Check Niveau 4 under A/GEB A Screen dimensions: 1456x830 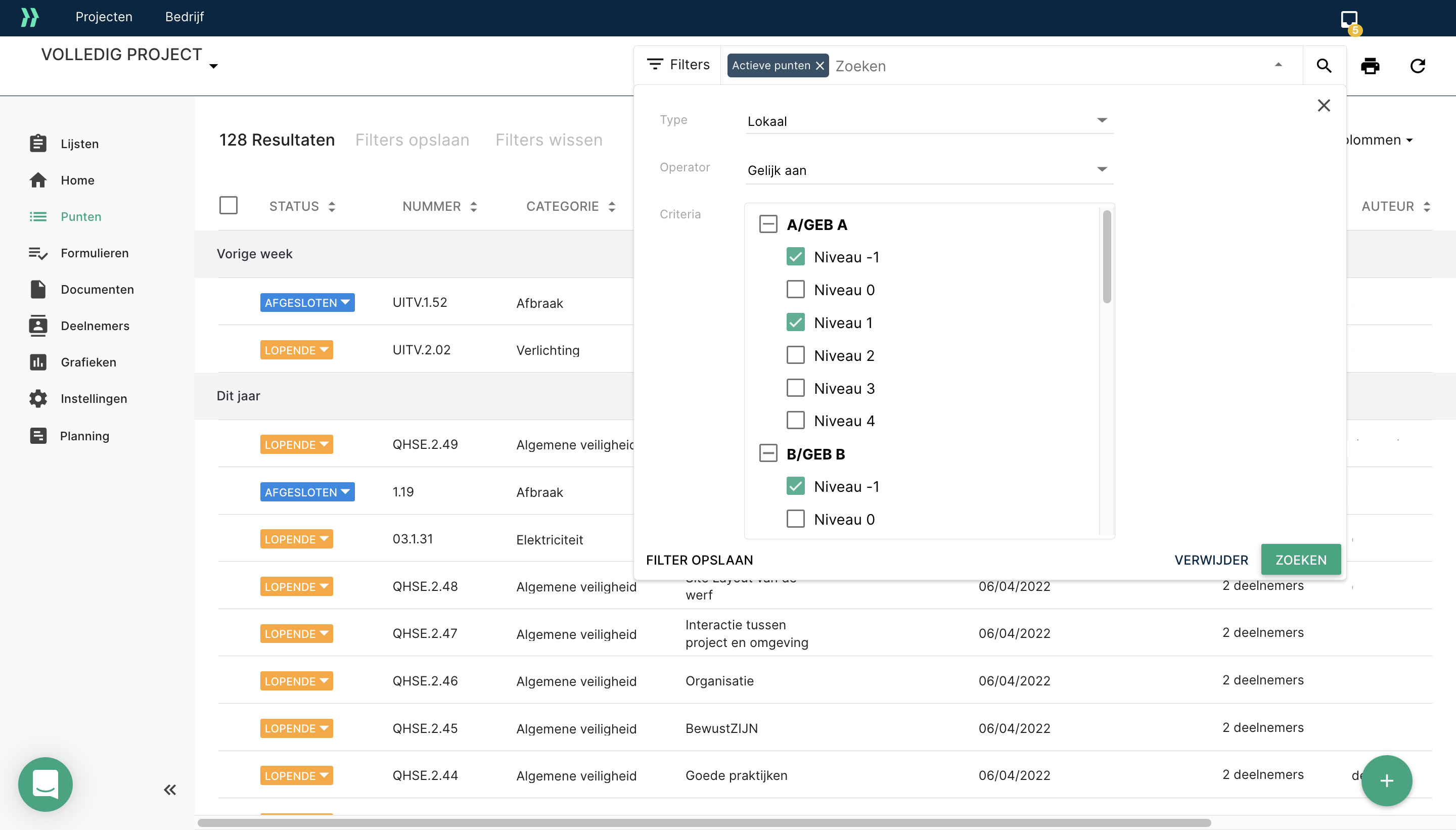[795, 420]
